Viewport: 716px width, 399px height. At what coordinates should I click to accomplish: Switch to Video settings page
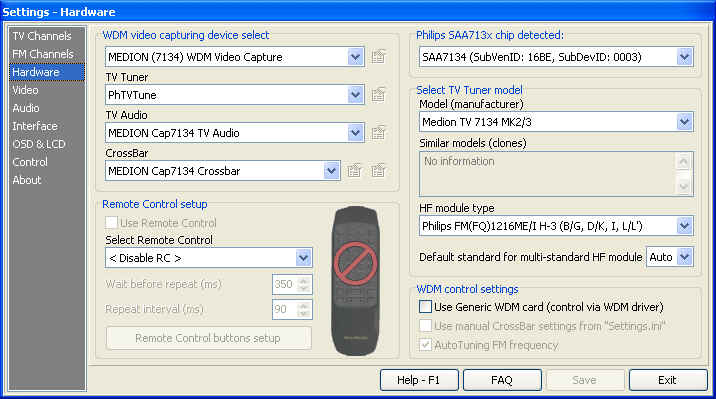tap(26, 90)
